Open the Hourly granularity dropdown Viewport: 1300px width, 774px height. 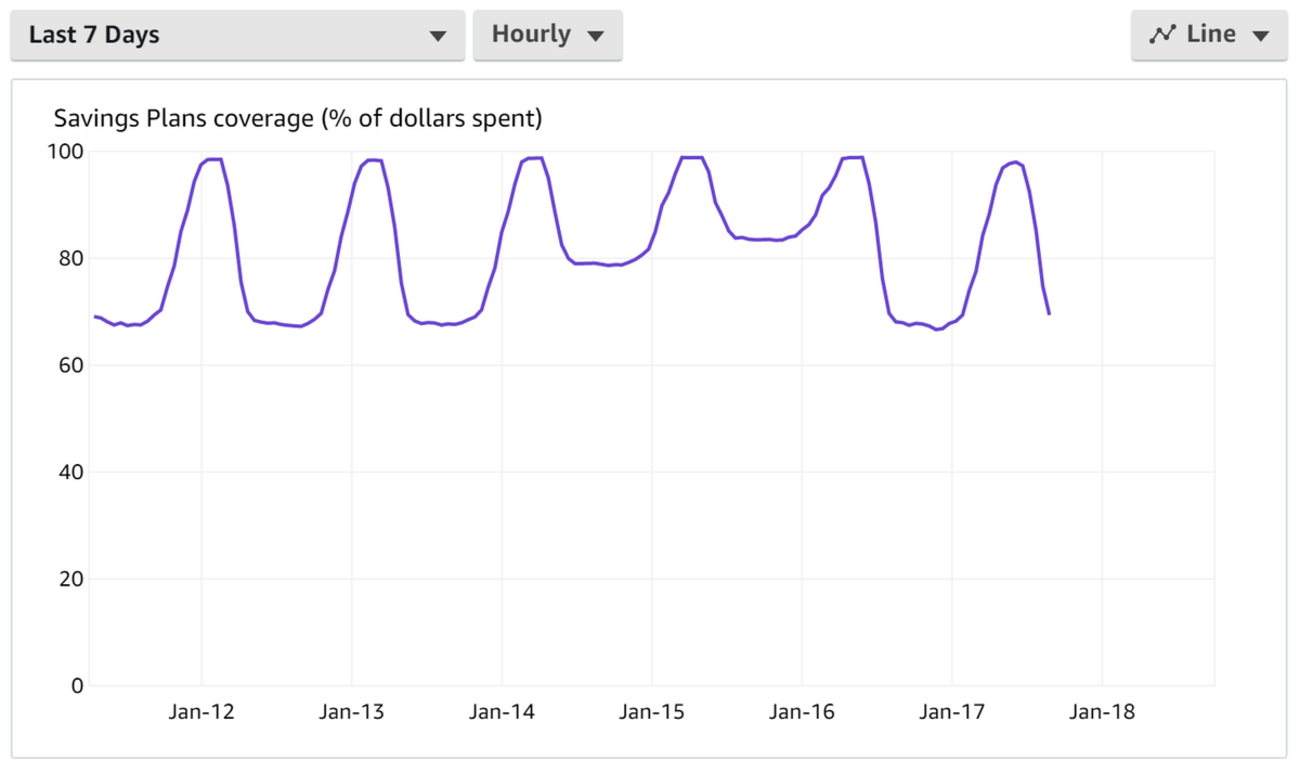tap(547, 35)
